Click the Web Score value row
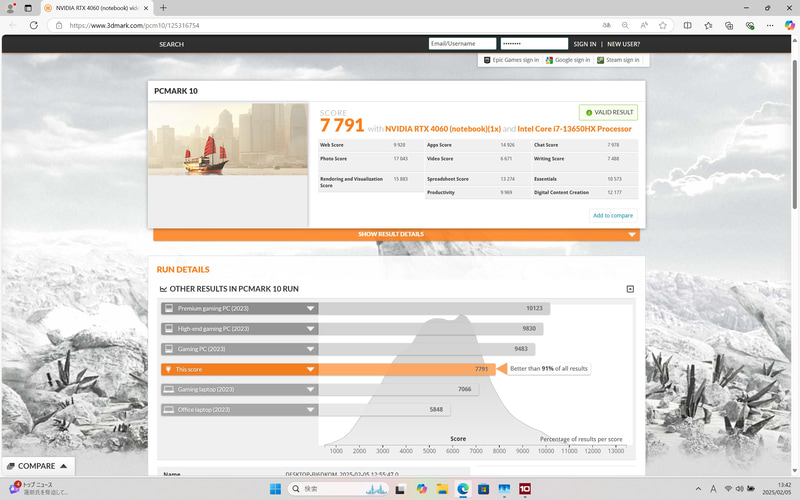Screen dimensions: 800x500 click(370, 145)
